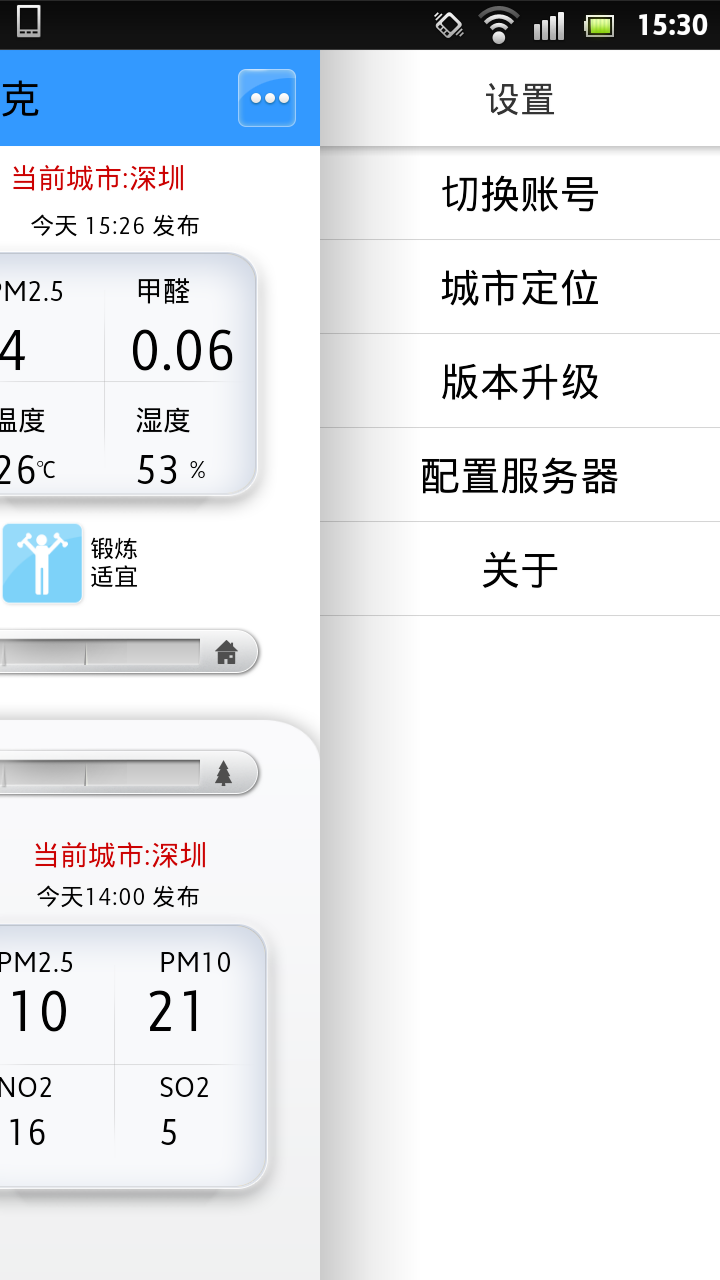Open 切换账号 switch account
720x1280 pixels.
pyautogui.click(x=520, y=194)
